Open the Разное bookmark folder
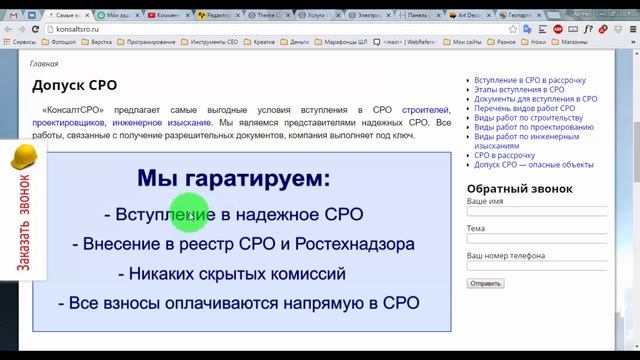Image resolution: width=640 pixels, height=360 pixels. (x=502, y=42)
